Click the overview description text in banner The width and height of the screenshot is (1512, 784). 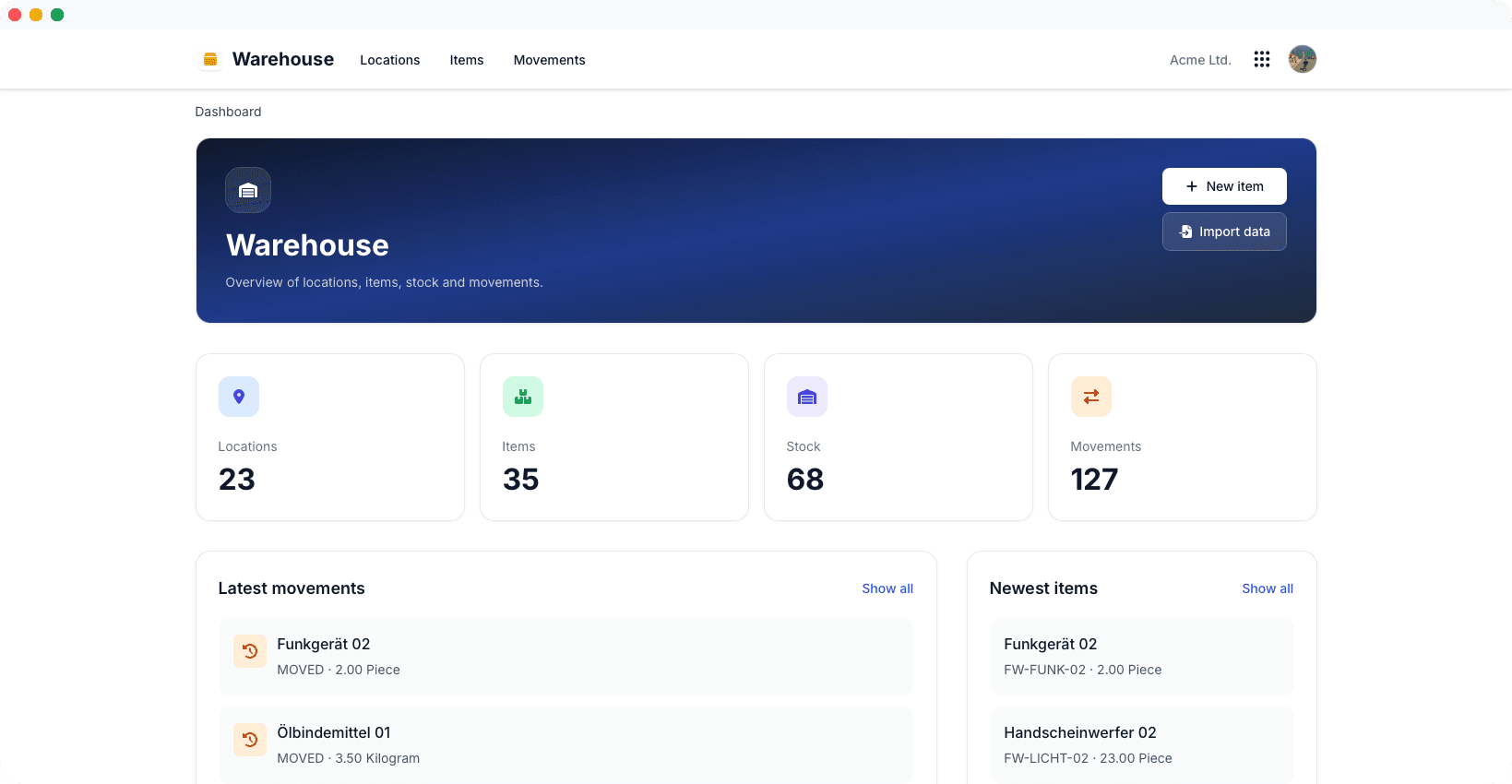[x=384, y=282]
